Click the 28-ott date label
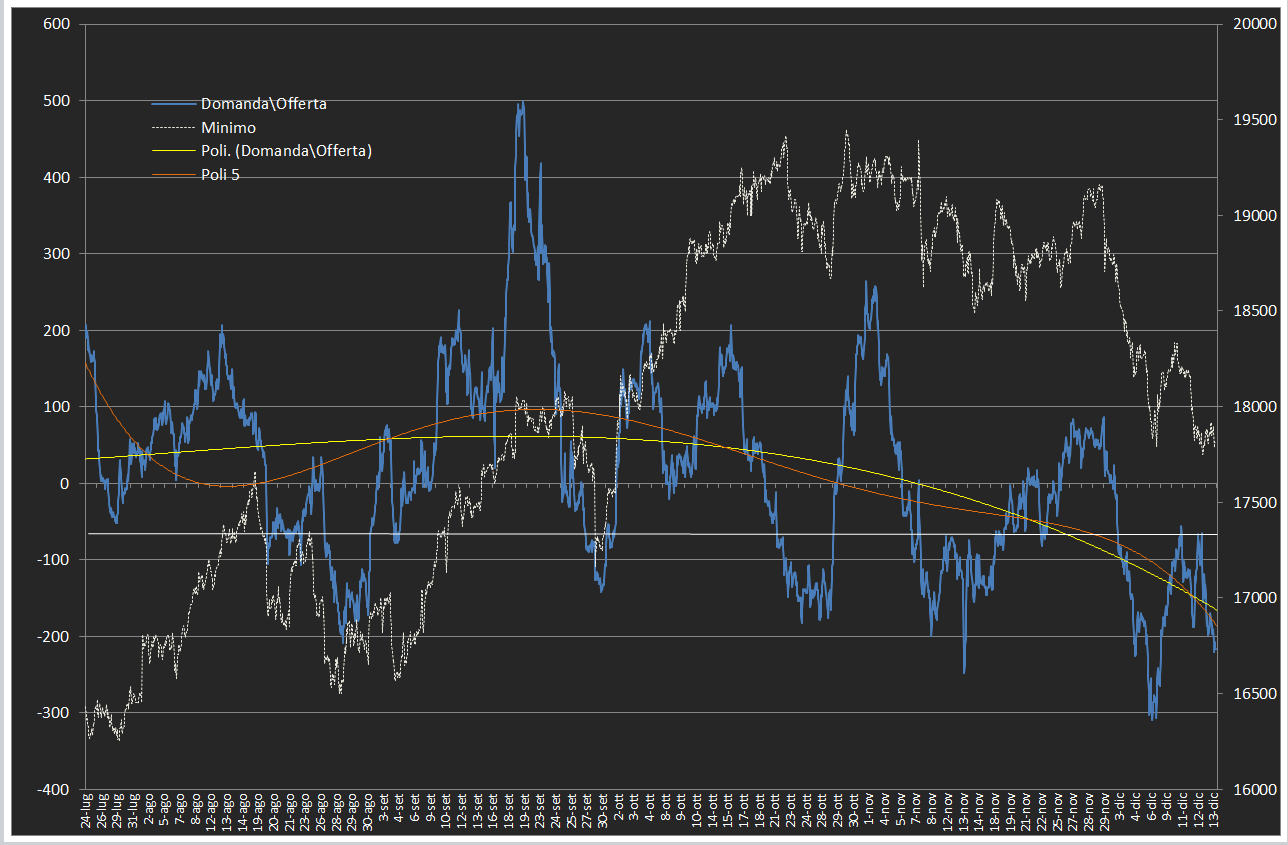Screen dimensions: 1288x845 point(821,810)
